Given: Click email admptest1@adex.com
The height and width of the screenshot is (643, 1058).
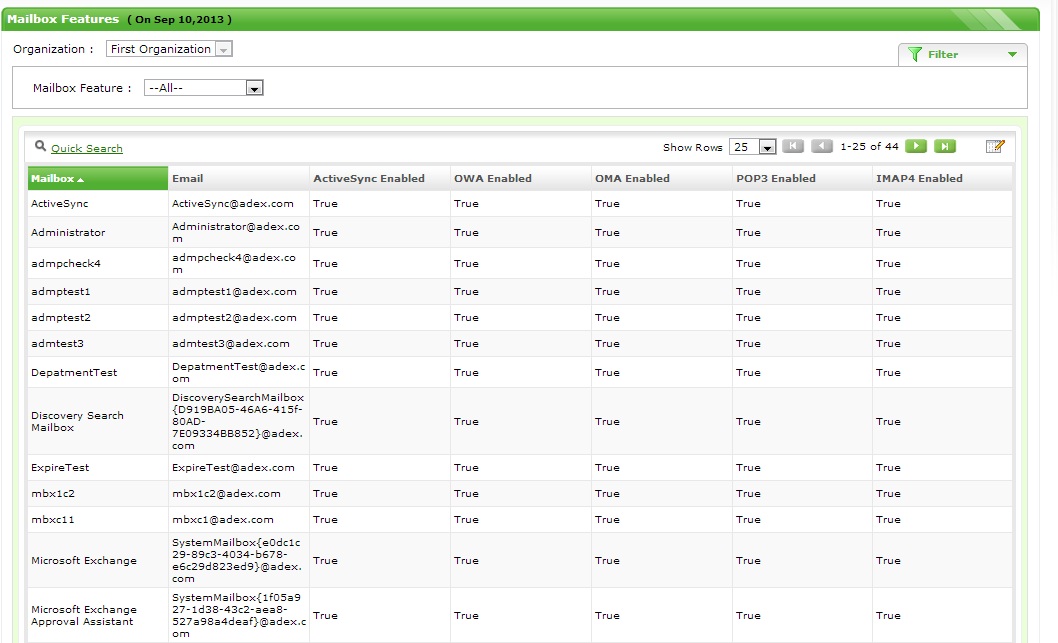Looking at the screenshot, I should pos(234,291).
